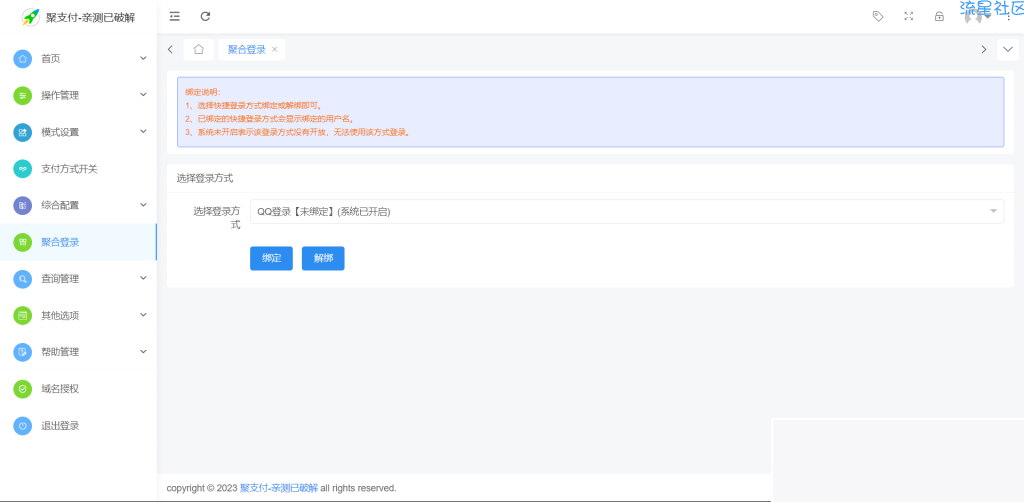
Task: Go to the home tab icon
Action: (x=199, y=49)
